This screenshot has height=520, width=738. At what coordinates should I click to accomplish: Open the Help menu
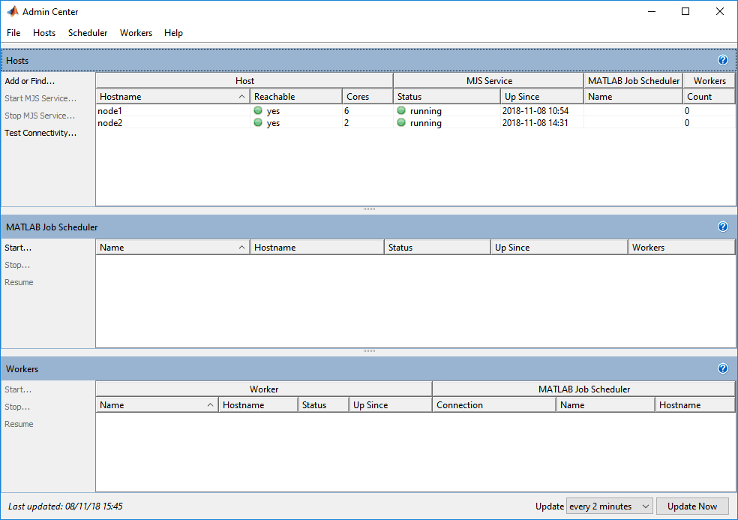pyautogui.click(x=173, y=33)
